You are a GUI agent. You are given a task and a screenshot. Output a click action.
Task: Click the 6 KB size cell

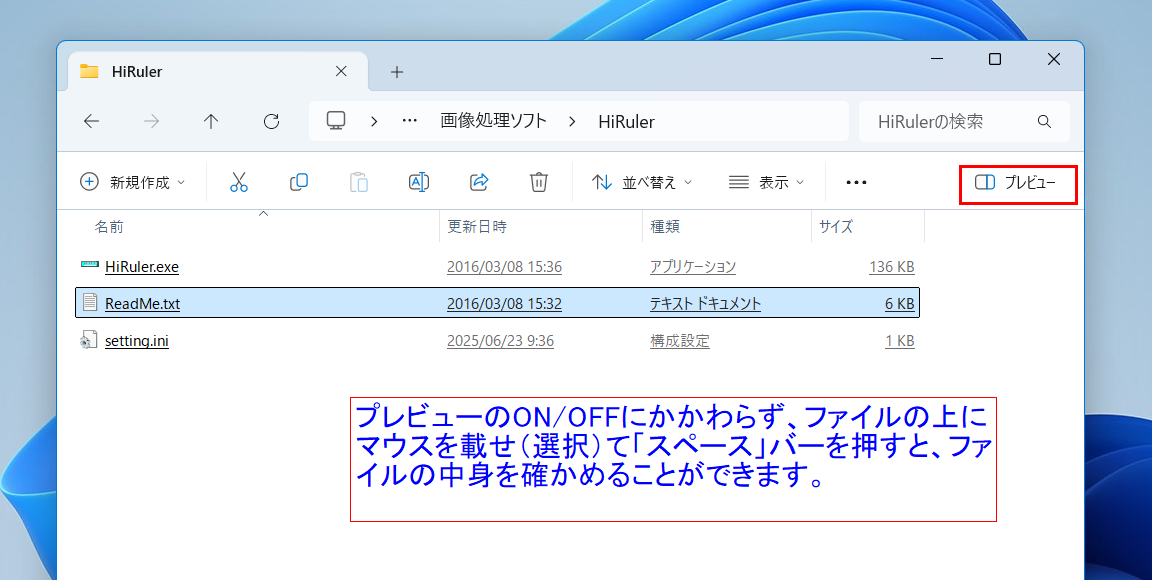[900, 304]
